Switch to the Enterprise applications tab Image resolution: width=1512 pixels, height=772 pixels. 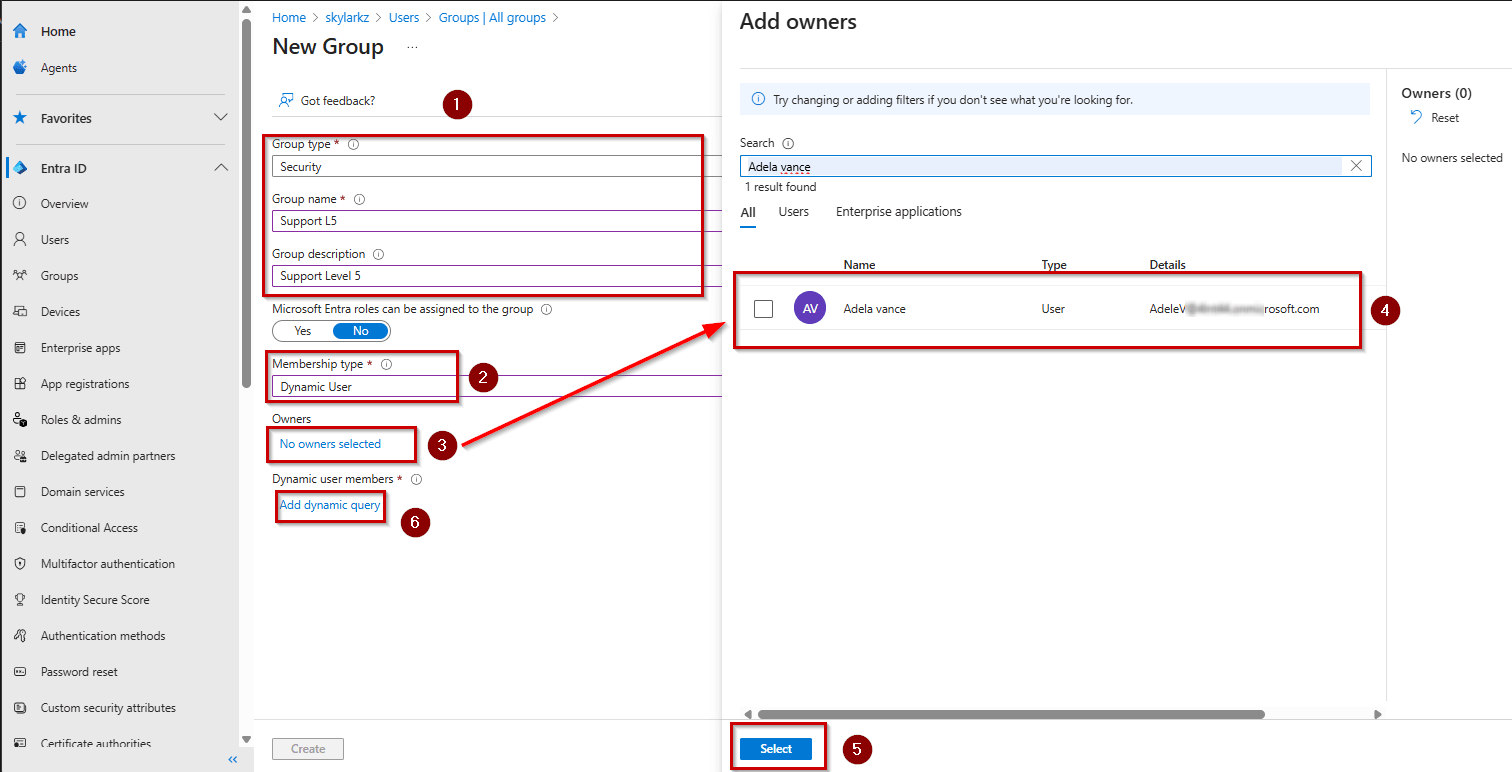pos(897,212)
